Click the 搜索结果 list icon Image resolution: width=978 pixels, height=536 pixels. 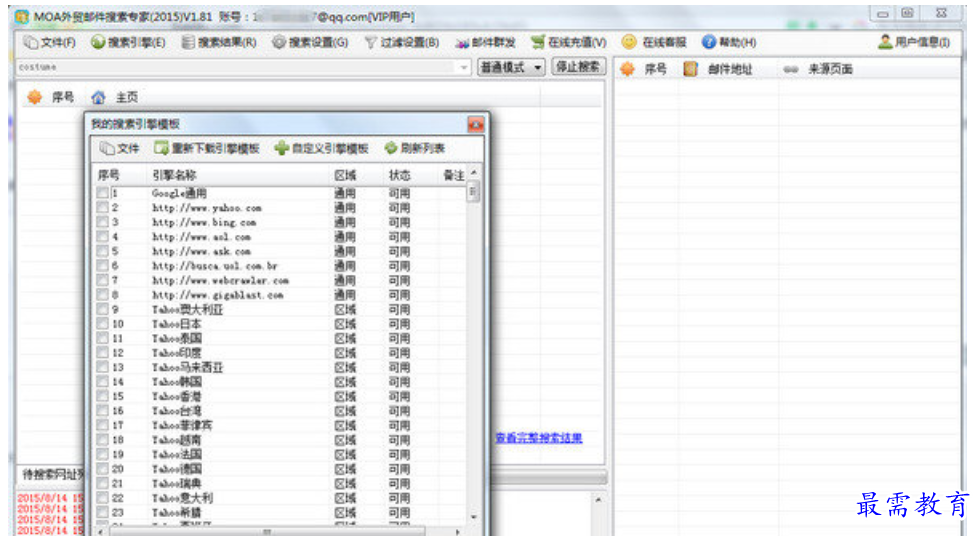pyautogui.click(x=188, y=42)
